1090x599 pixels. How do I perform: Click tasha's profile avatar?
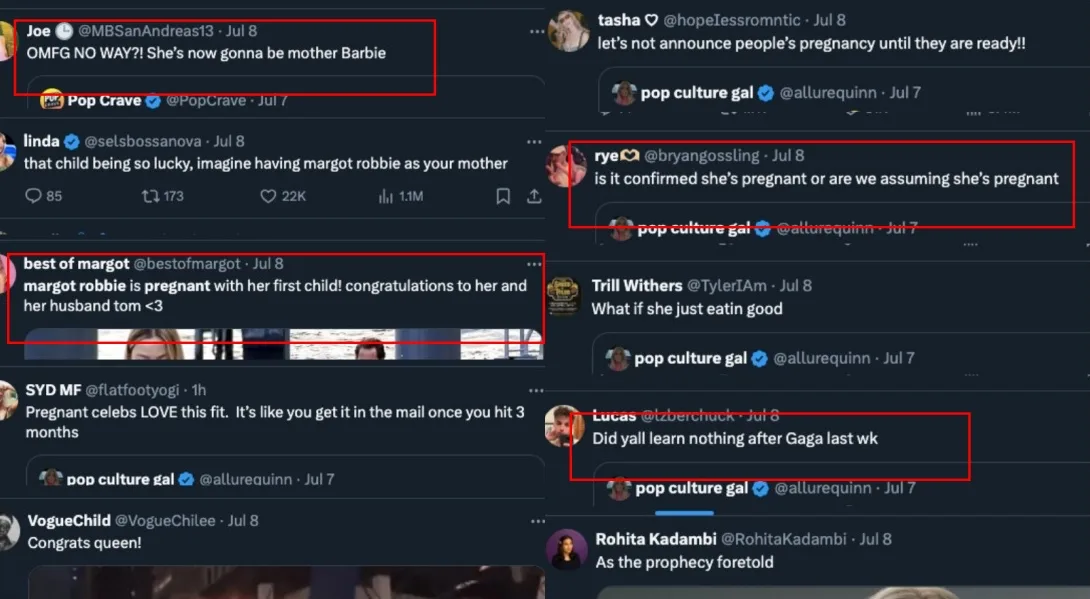coord(569,31)
